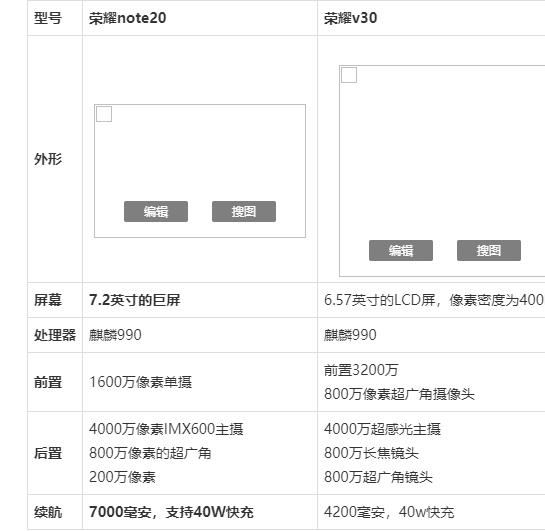The image size is (545, 531).
Task: Click the 800万长焦镜头 line
Action: coord(371,453)
